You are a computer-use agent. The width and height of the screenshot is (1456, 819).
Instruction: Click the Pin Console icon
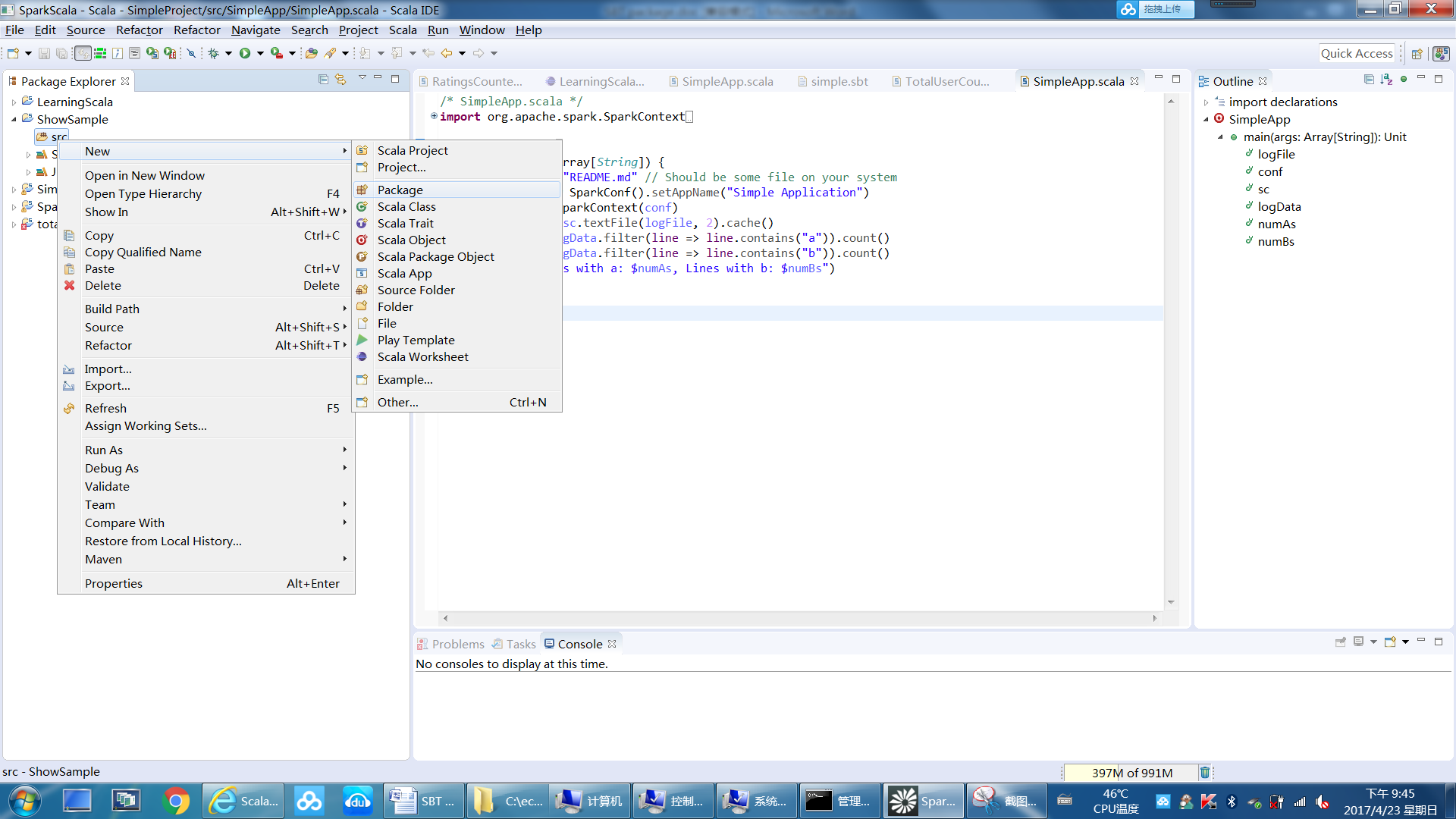tap(1341, 642)
